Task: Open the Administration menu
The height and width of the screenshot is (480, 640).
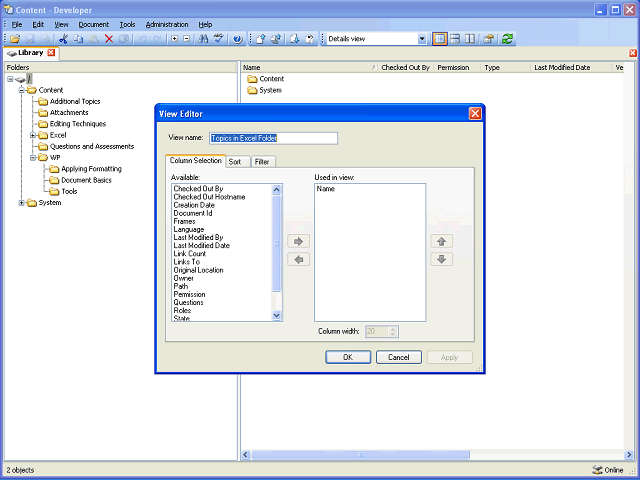Action: (167, 24)
